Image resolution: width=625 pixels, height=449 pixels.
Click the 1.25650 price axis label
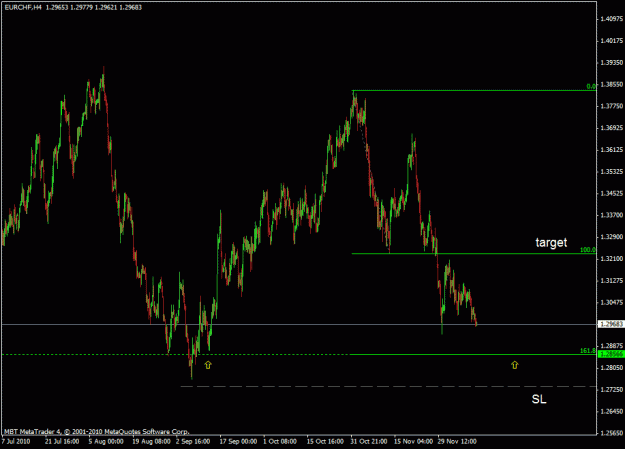[612, 433]
